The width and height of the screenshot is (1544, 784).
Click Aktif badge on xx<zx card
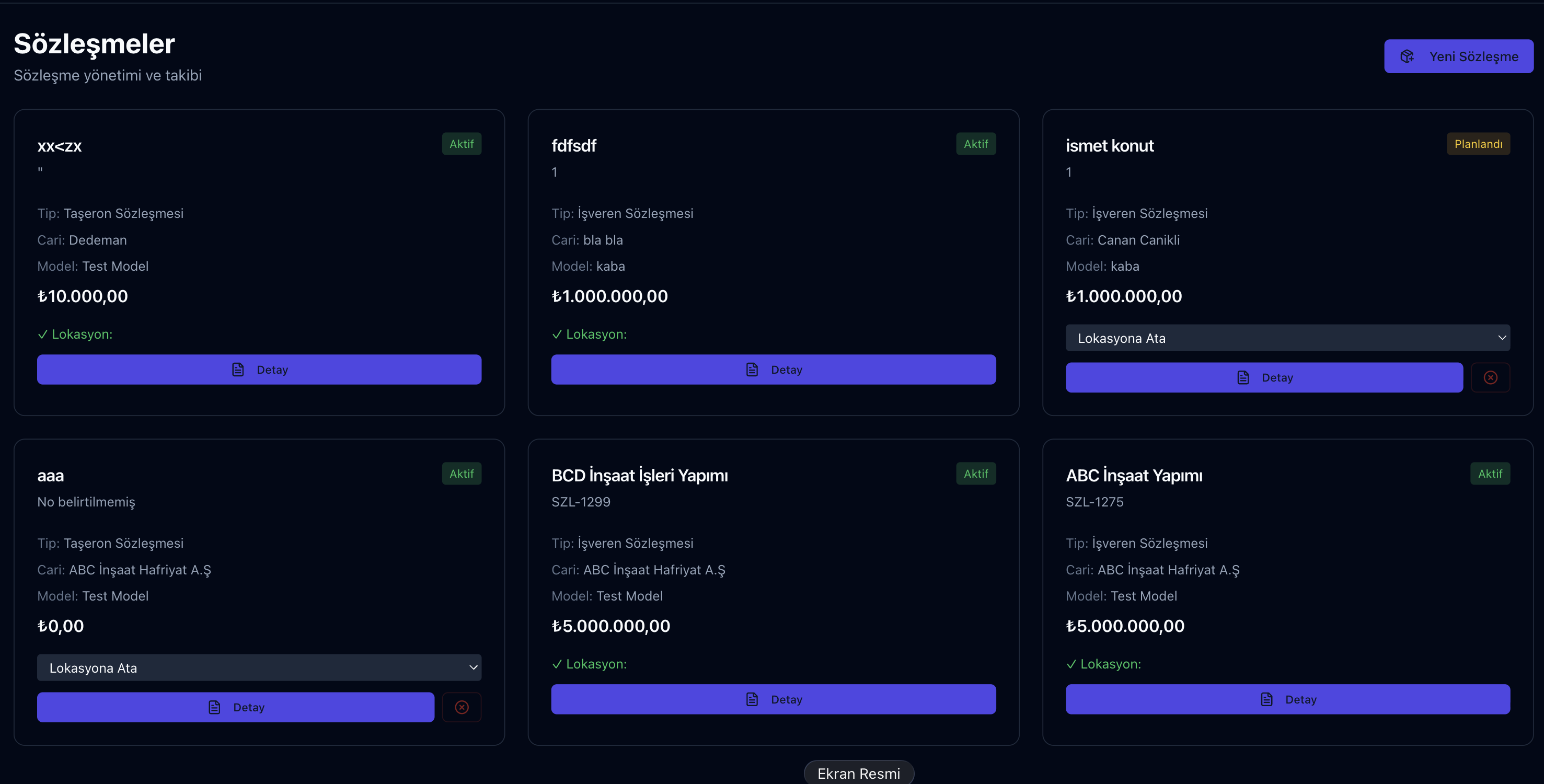tap(462, 144)
